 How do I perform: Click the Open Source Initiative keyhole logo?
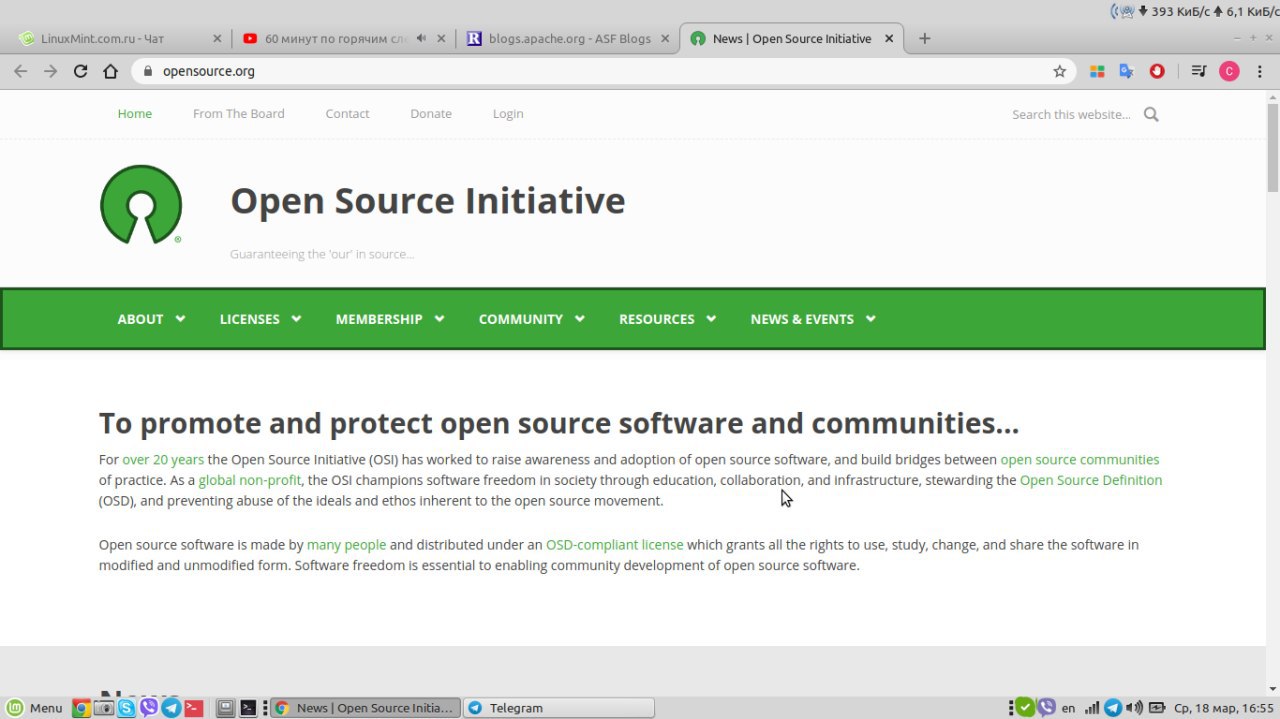click(141, 204)
